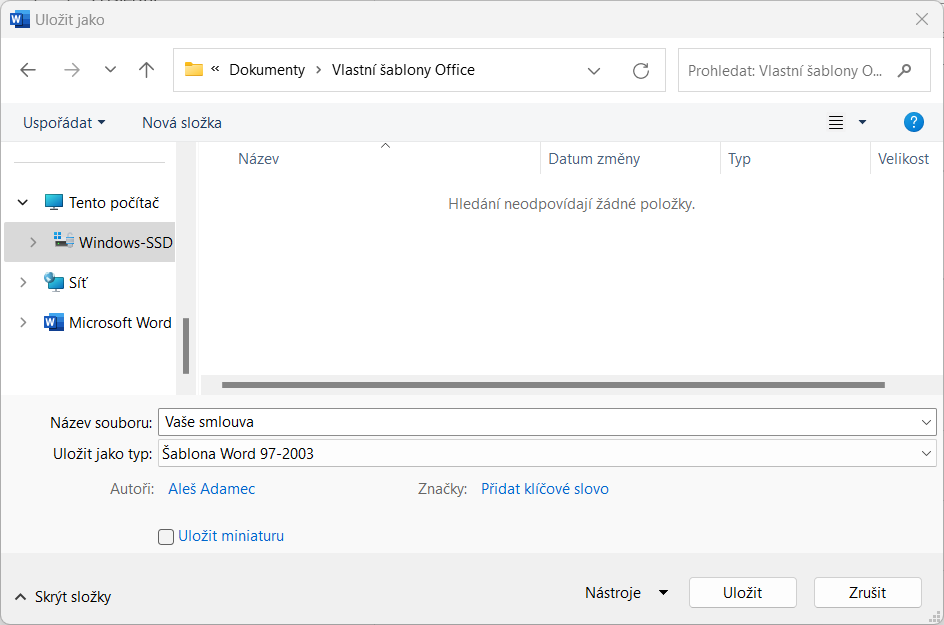Click the Uložit button
The image size is (944, 625).
742,593
